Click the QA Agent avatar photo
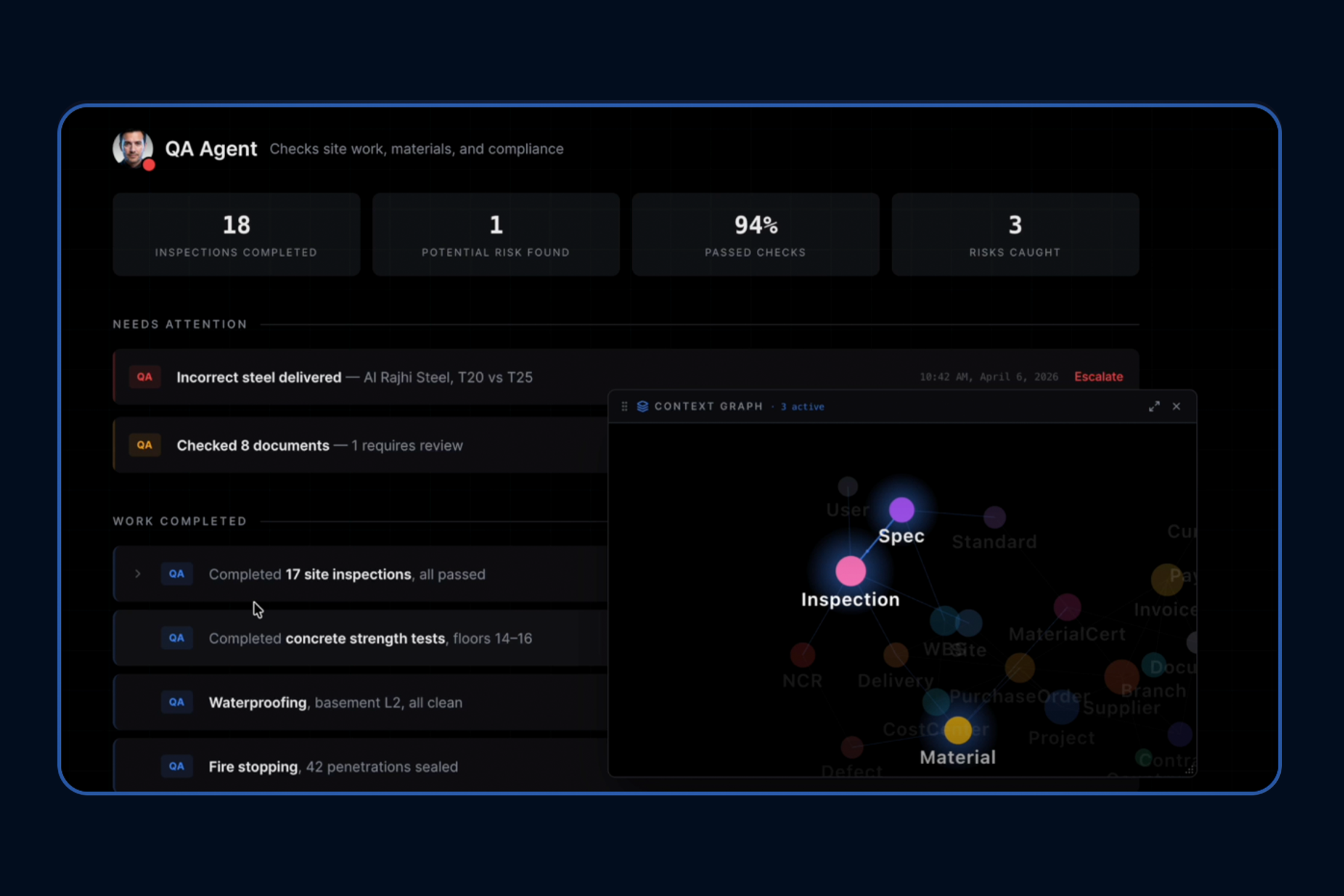The width and height of the screenshot is (1344, 896). [132, 148]
